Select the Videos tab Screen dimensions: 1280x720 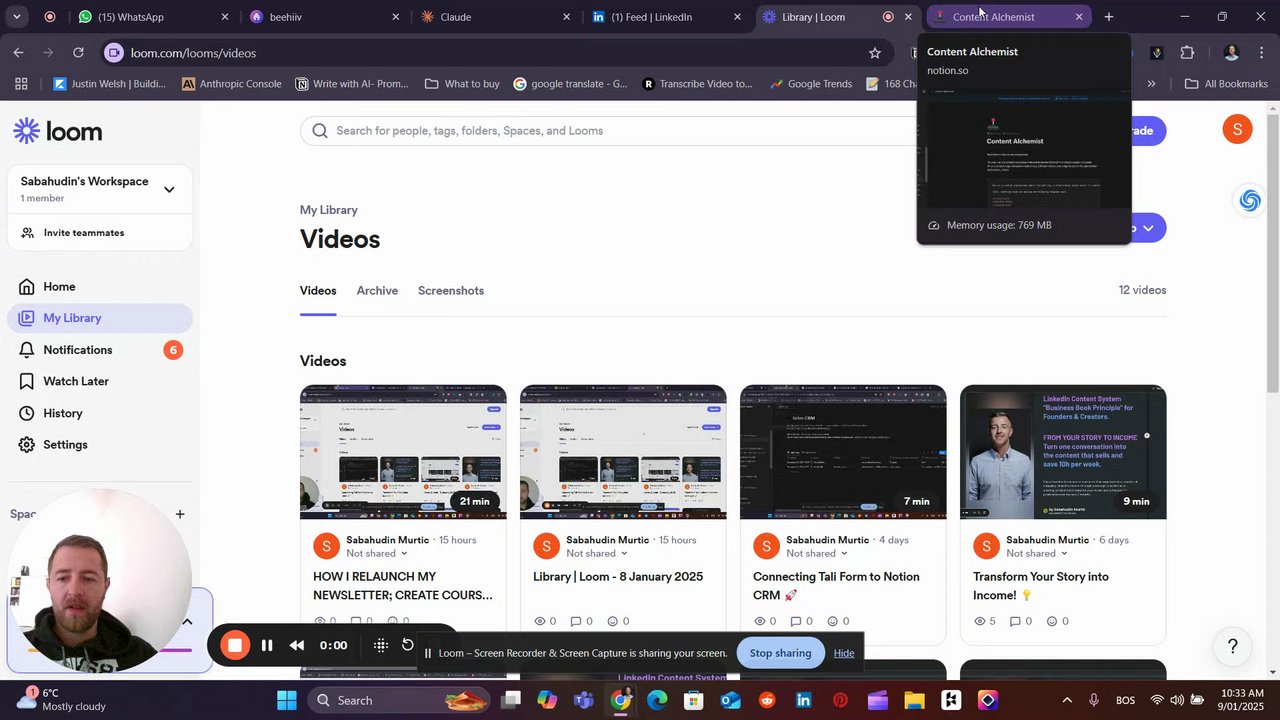tap(318, 291)
